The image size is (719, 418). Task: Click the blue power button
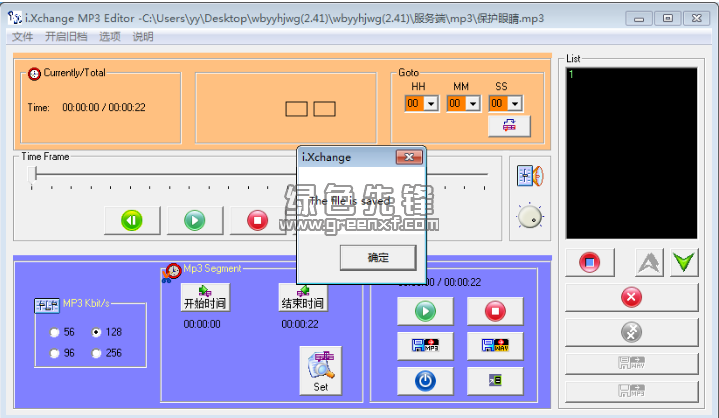[425, 381]
